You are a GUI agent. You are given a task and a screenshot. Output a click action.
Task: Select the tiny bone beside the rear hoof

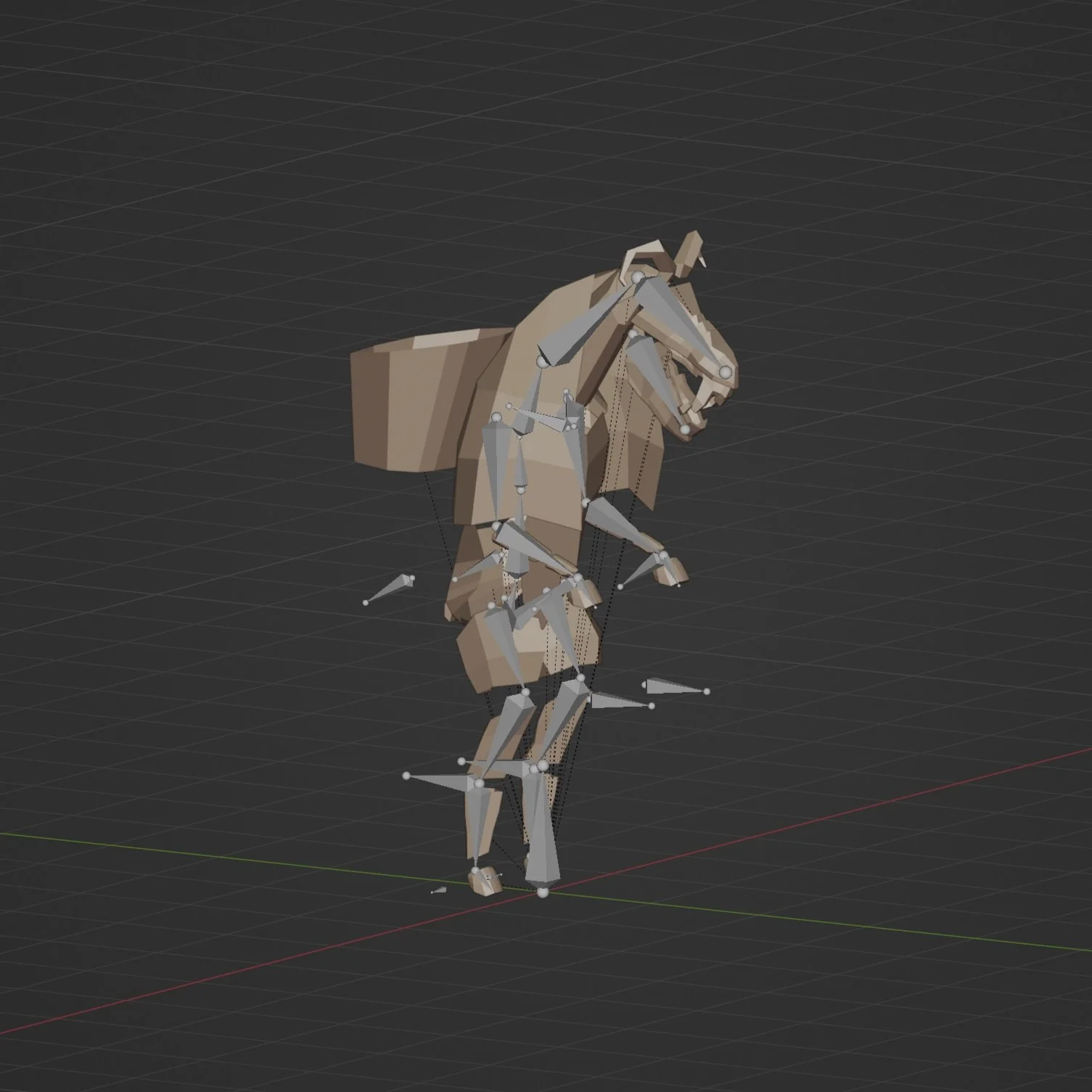(x=439, y=890)
